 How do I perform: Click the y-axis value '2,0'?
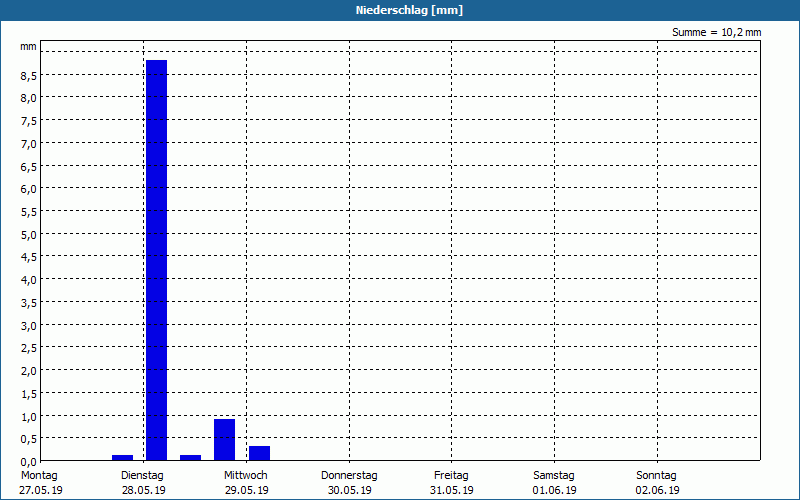tap(29, 371)
